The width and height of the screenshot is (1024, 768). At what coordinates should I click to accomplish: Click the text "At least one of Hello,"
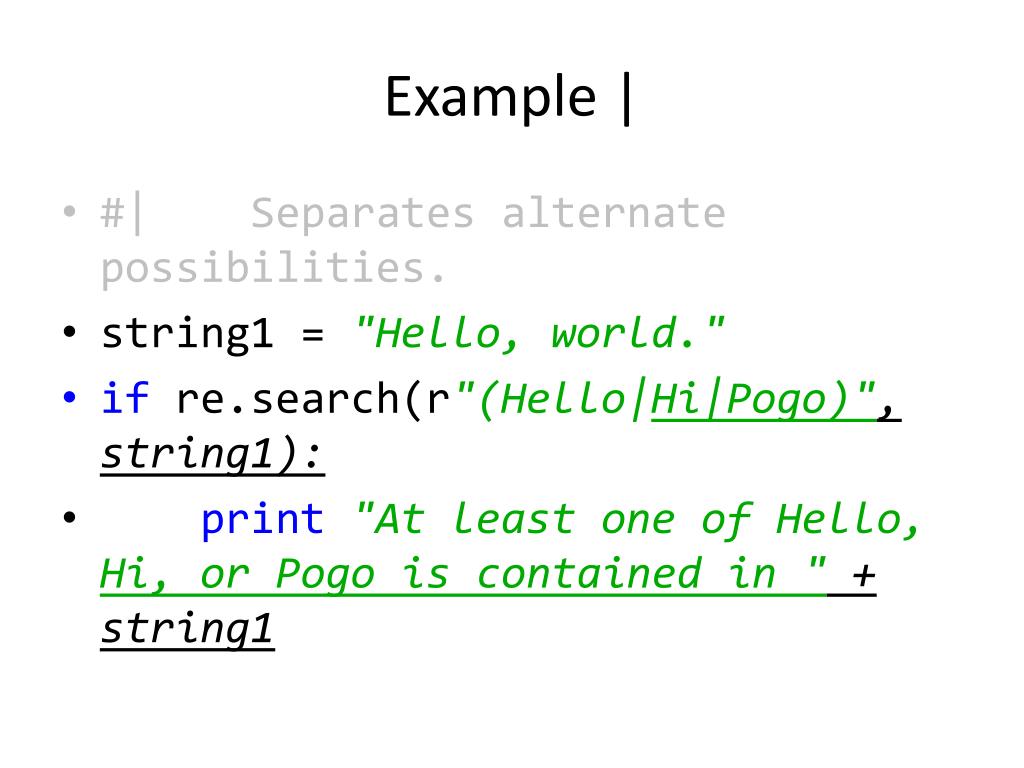pos(639,520)
